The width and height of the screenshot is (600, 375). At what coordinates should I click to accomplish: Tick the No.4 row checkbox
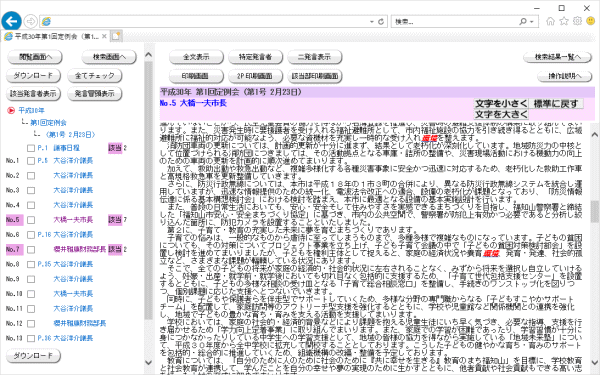point(31,205)
